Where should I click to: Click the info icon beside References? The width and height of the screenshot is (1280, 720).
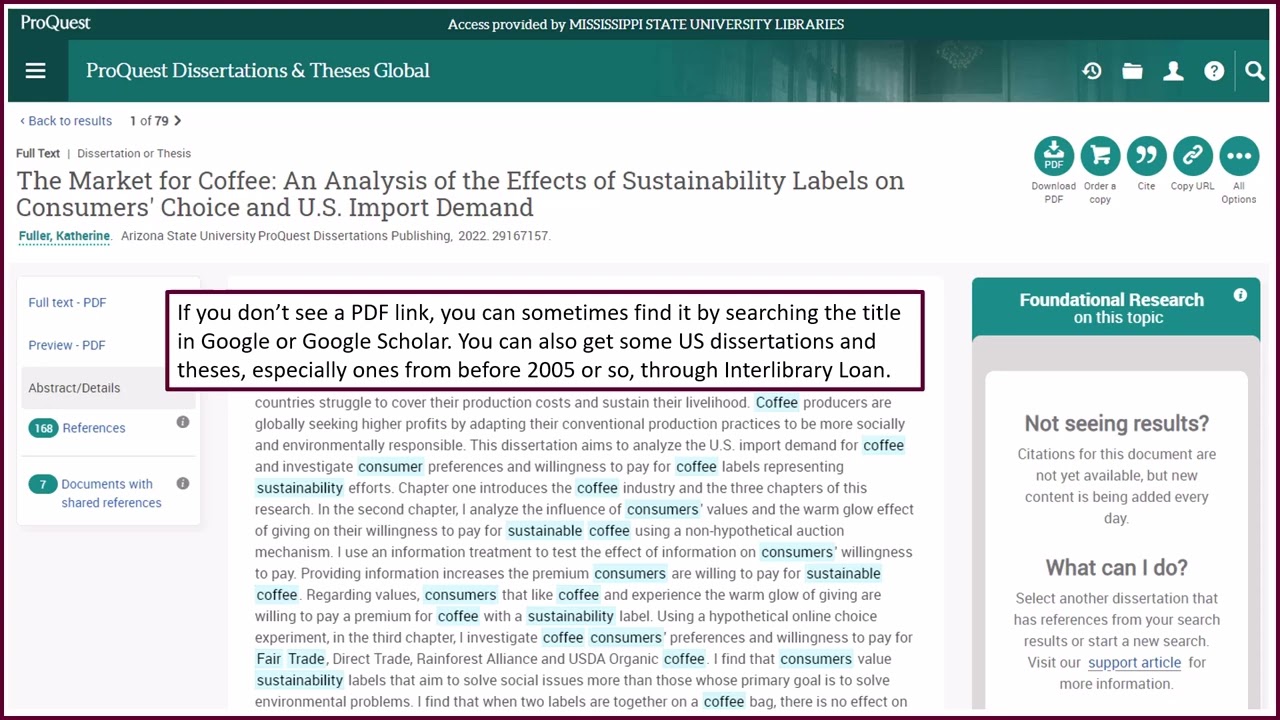tap(183, 422)
